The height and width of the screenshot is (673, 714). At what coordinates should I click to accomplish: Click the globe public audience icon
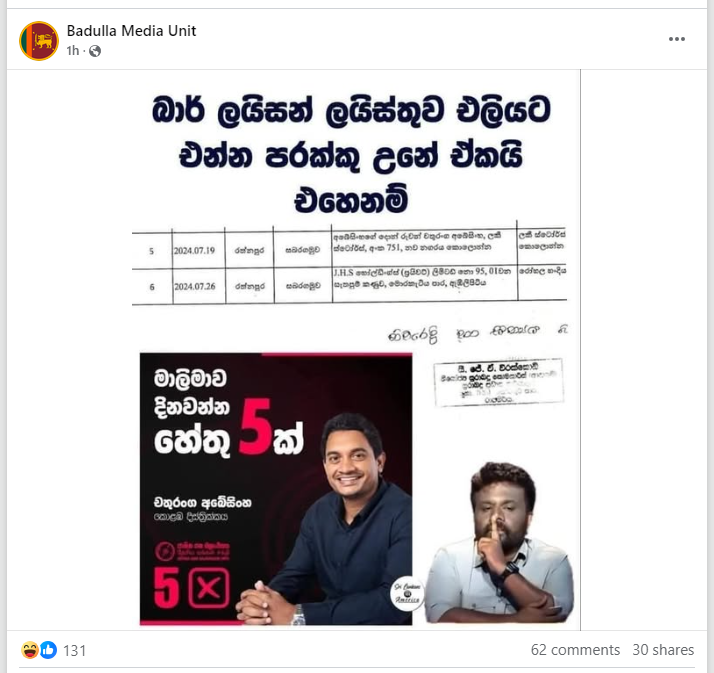coord(95,51)
